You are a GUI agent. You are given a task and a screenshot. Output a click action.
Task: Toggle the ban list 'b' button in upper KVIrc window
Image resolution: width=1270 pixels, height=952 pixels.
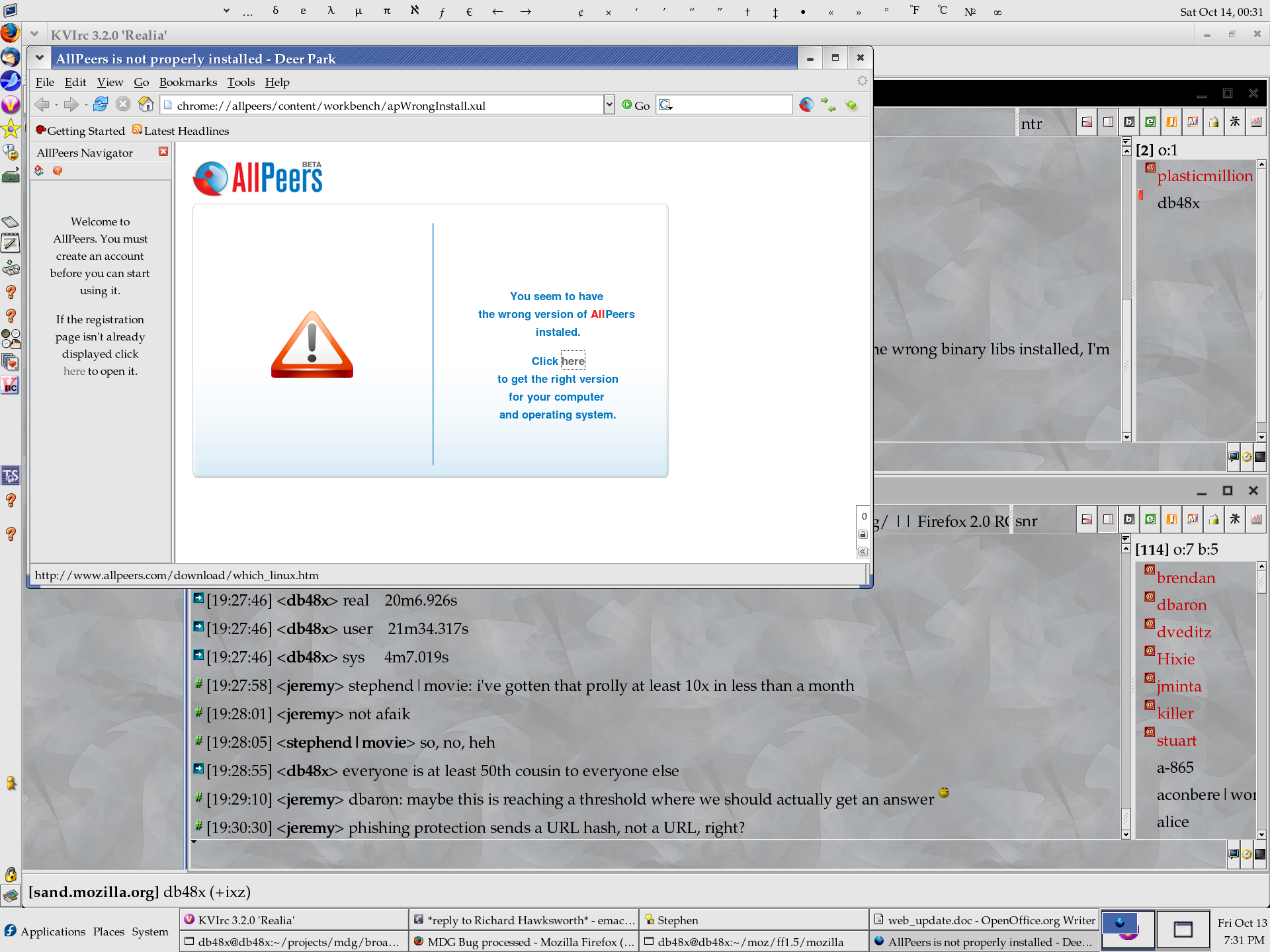point(1129,122)
